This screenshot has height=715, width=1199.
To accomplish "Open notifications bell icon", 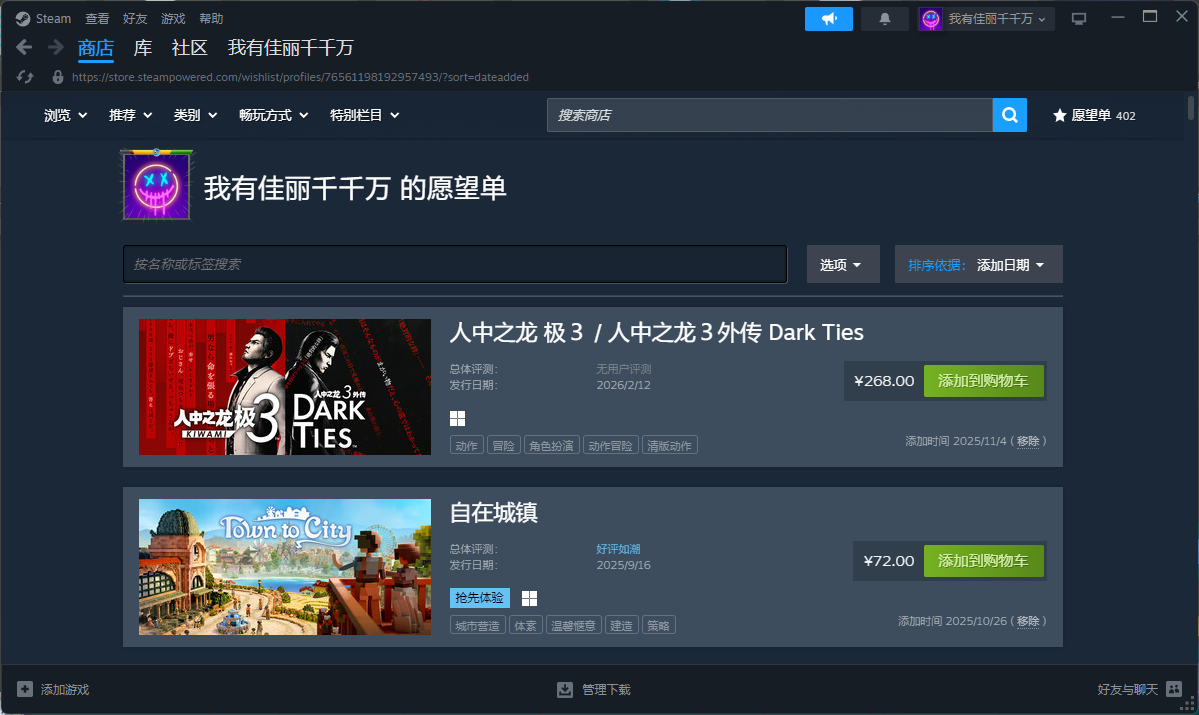I will tap(884, 19).
